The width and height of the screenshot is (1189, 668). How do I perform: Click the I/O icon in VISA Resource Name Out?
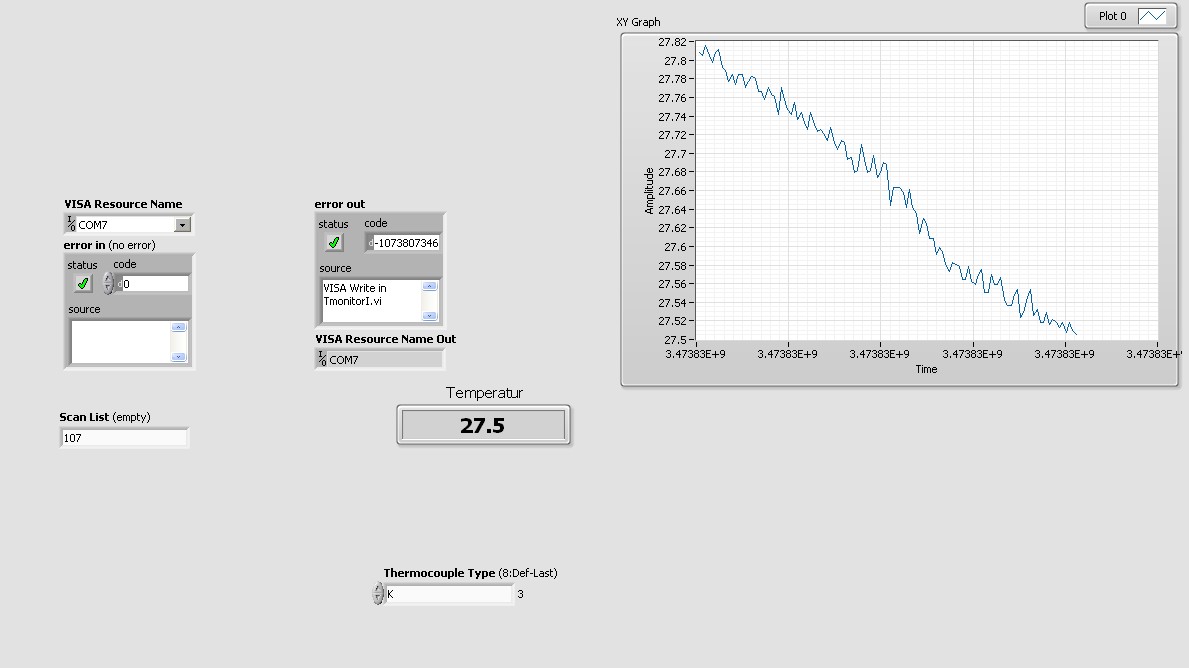click(x=322, y=359)
